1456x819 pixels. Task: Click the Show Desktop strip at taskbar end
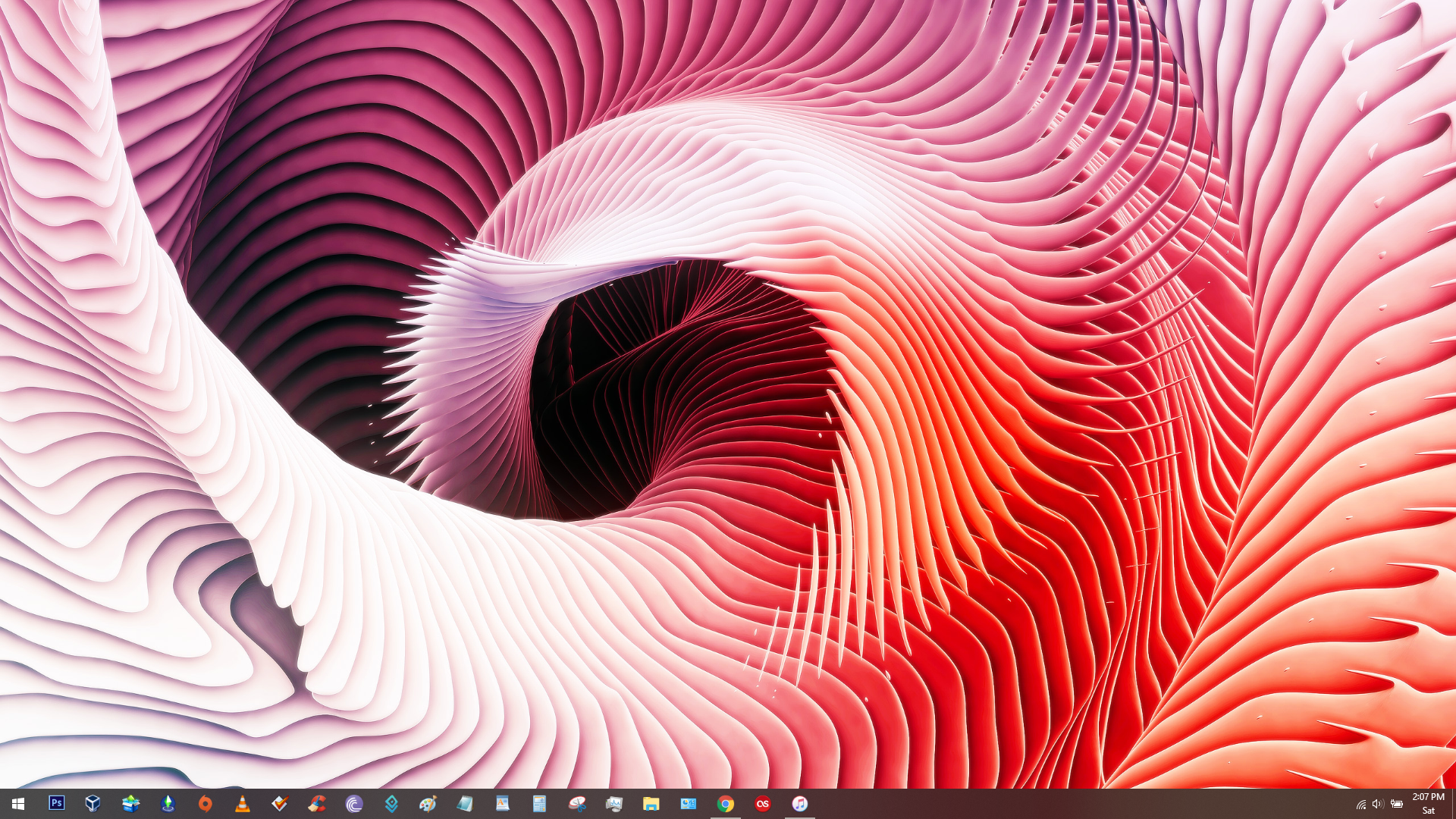[1453, 804]
